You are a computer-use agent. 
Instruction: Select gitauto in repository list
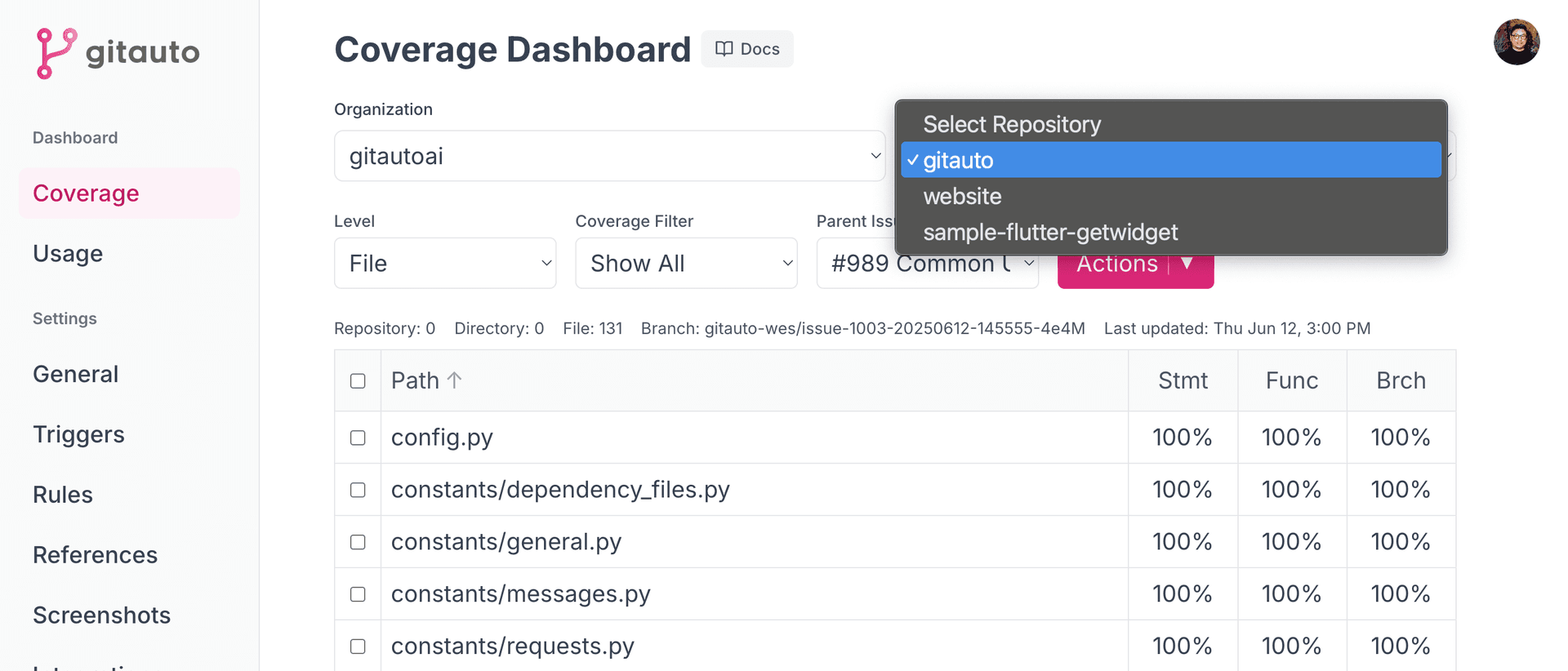click(x=1171, y=160)
